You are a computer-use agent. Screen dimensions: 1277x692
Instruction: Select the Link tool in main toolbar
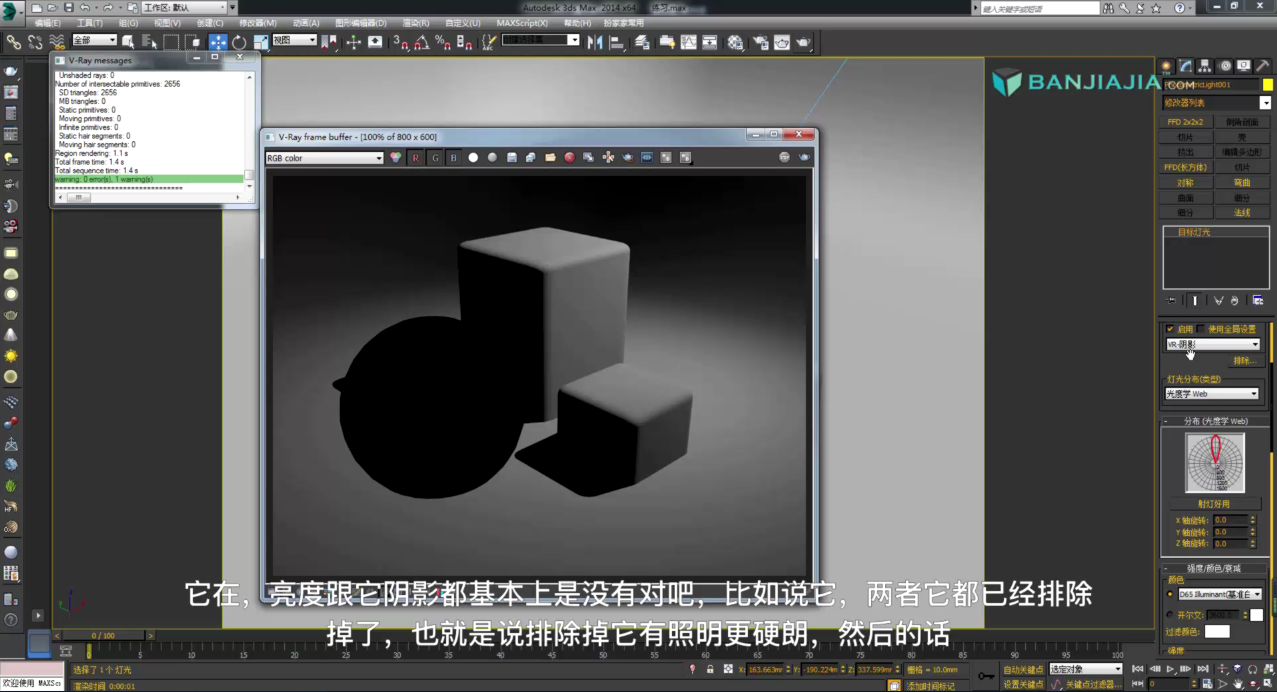(13, 42)
